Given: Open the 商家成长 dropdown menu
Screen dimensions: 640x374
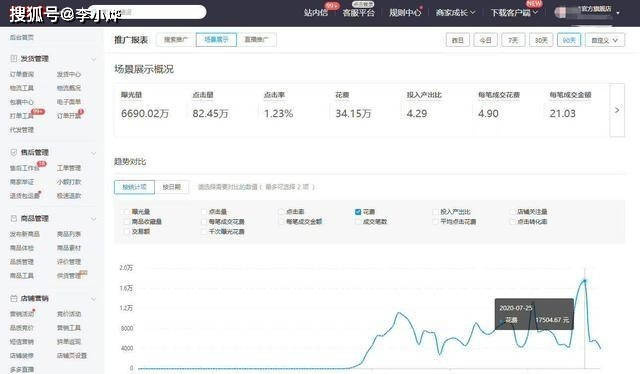Looking at the screenshot, I should coord(455,13).
